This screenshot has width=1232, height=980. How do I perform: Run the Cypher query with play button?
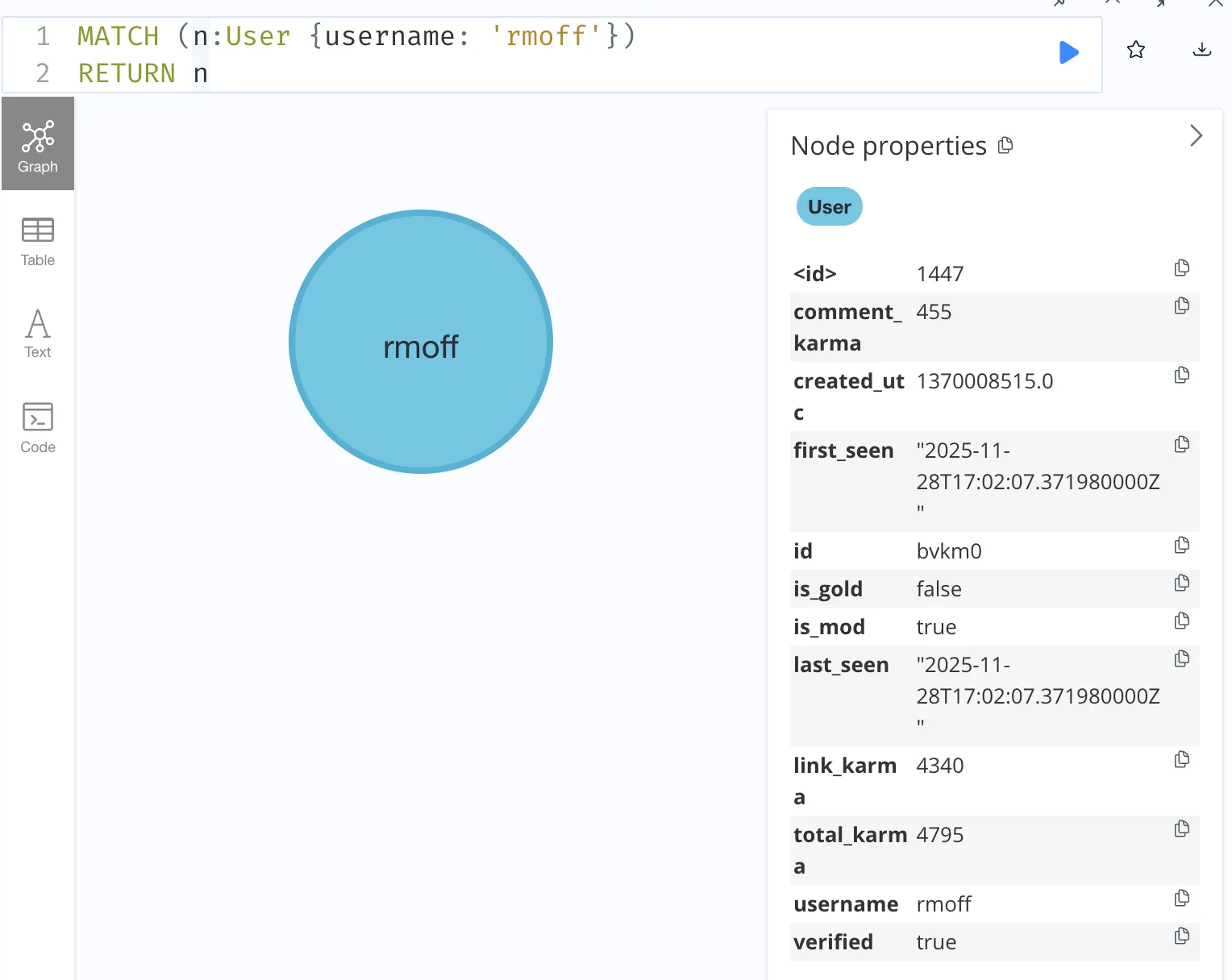1068,52
